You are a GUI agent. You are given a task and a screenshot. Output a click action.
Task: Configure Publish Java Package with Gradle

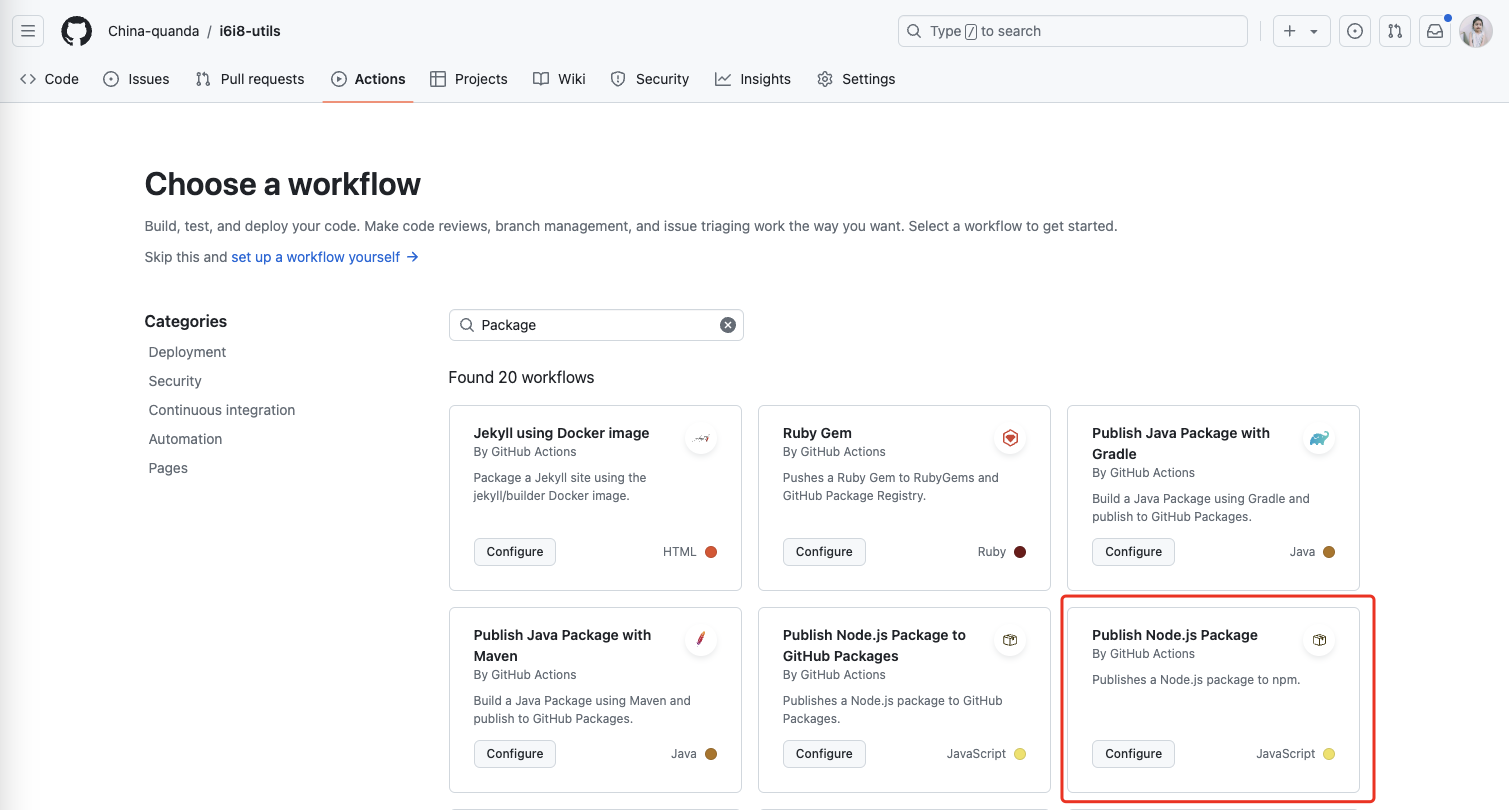[x=1133, y=552]
